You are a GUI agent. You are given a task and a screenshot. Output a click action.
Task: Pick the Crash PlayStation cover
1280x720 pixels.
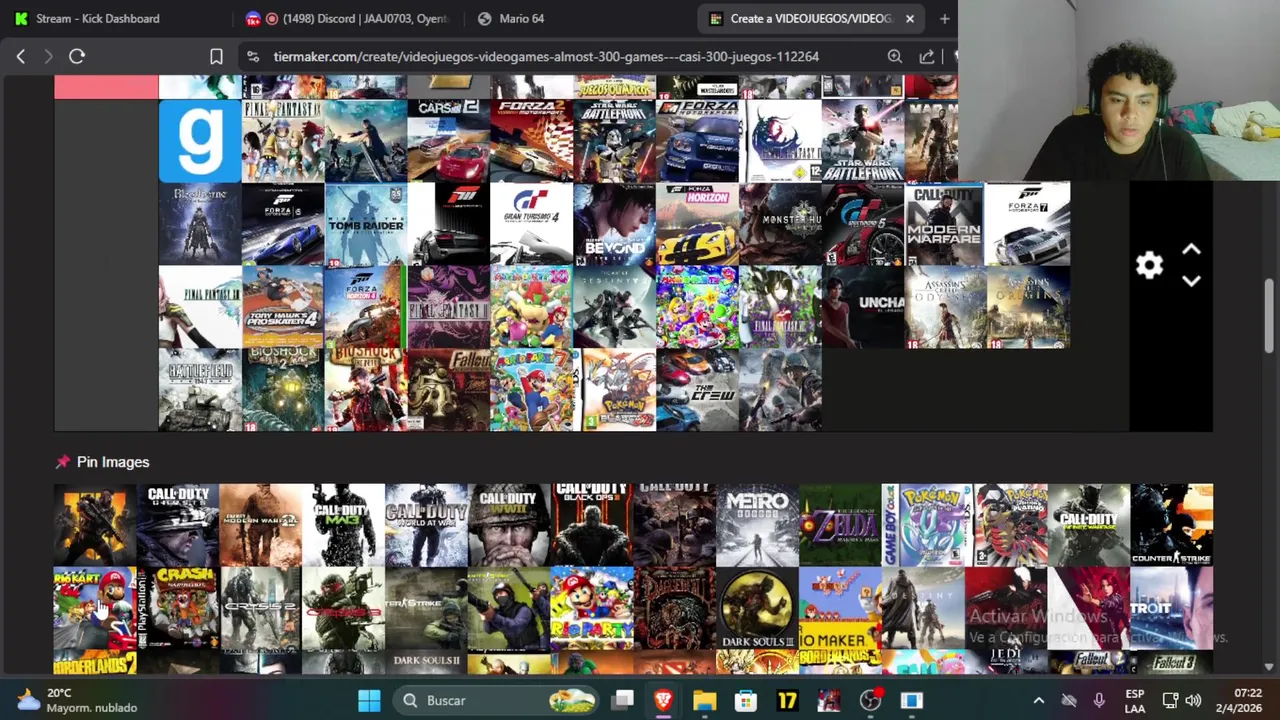pos(178,608)
